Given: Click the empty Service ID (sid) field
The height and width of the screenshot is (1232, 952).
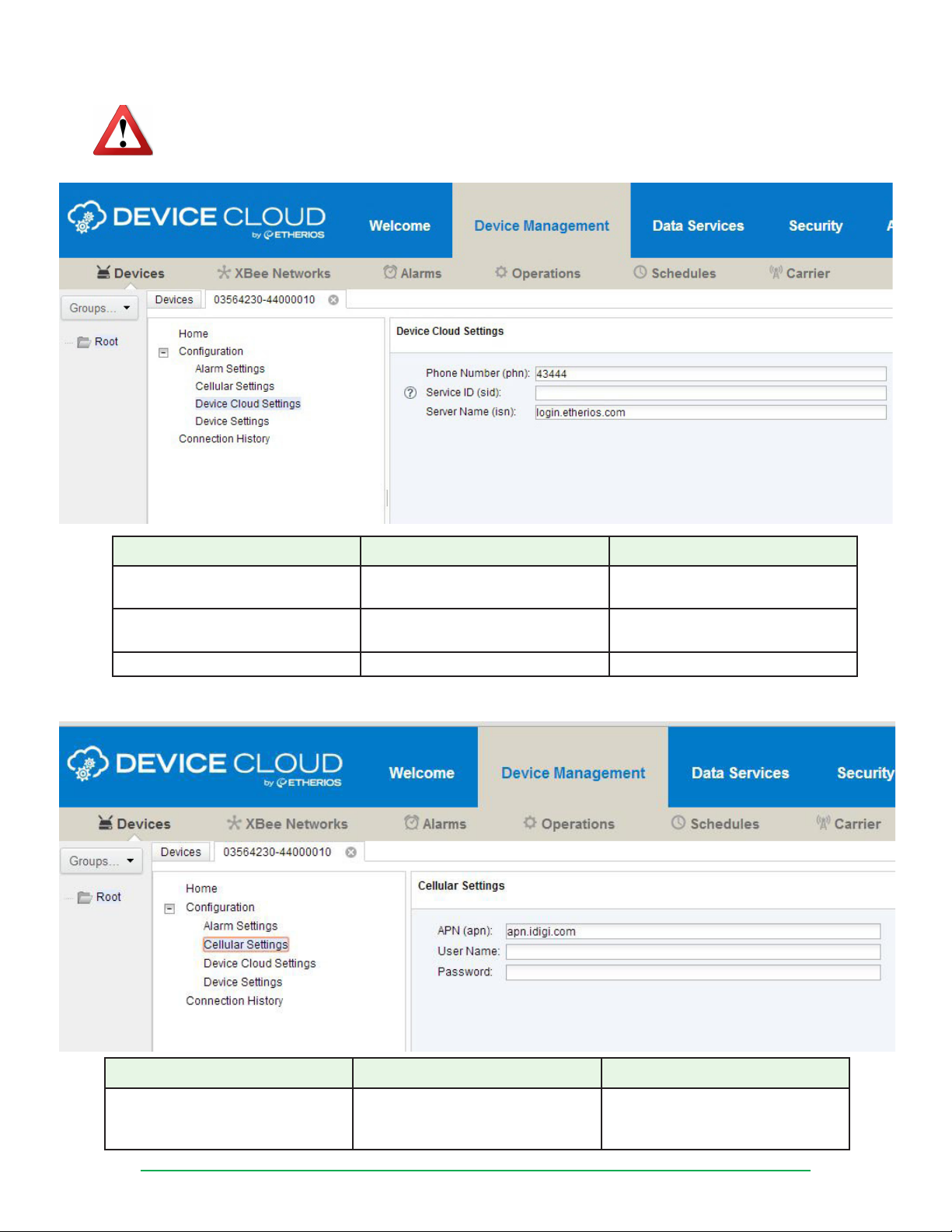Looking at the screenshot, I should click(710, 393).
